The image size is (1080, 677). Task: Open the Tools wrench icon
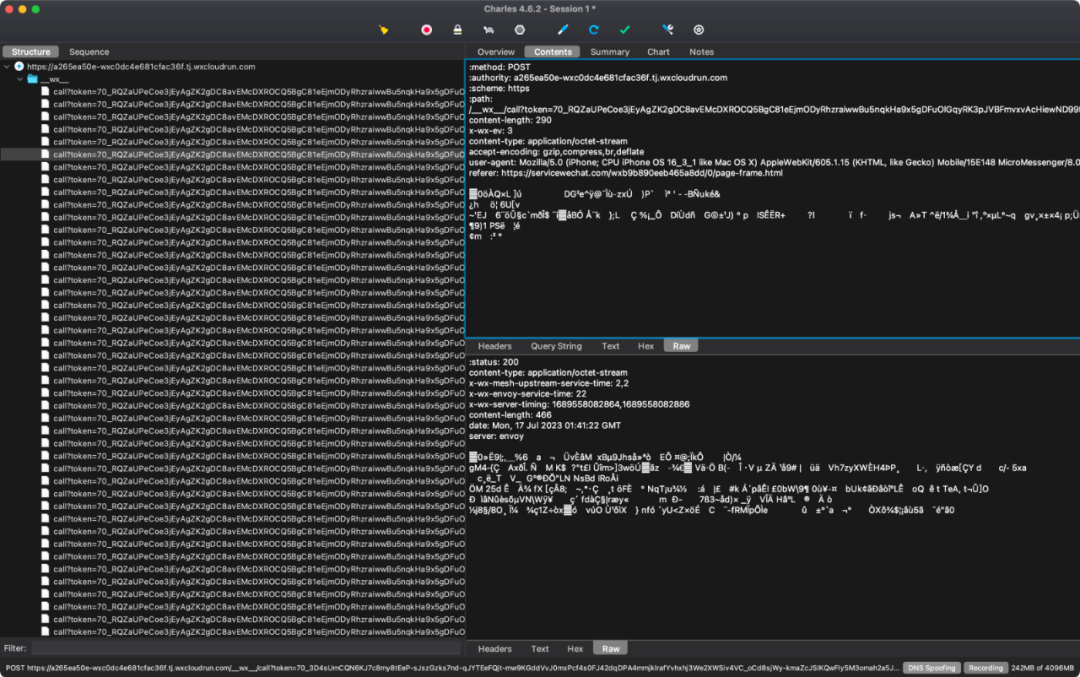click(667, 30)
